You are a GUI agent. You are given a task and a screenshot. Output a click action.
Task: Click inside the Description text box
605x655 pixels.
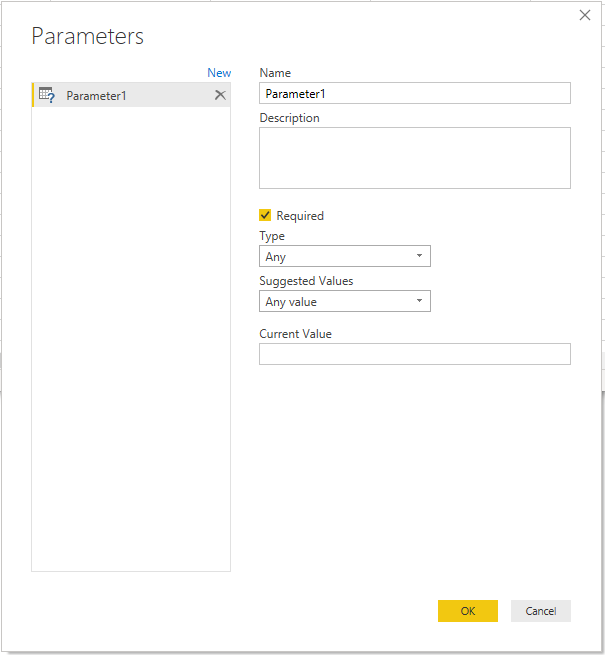pyautogui.click(x=415, y=158)
